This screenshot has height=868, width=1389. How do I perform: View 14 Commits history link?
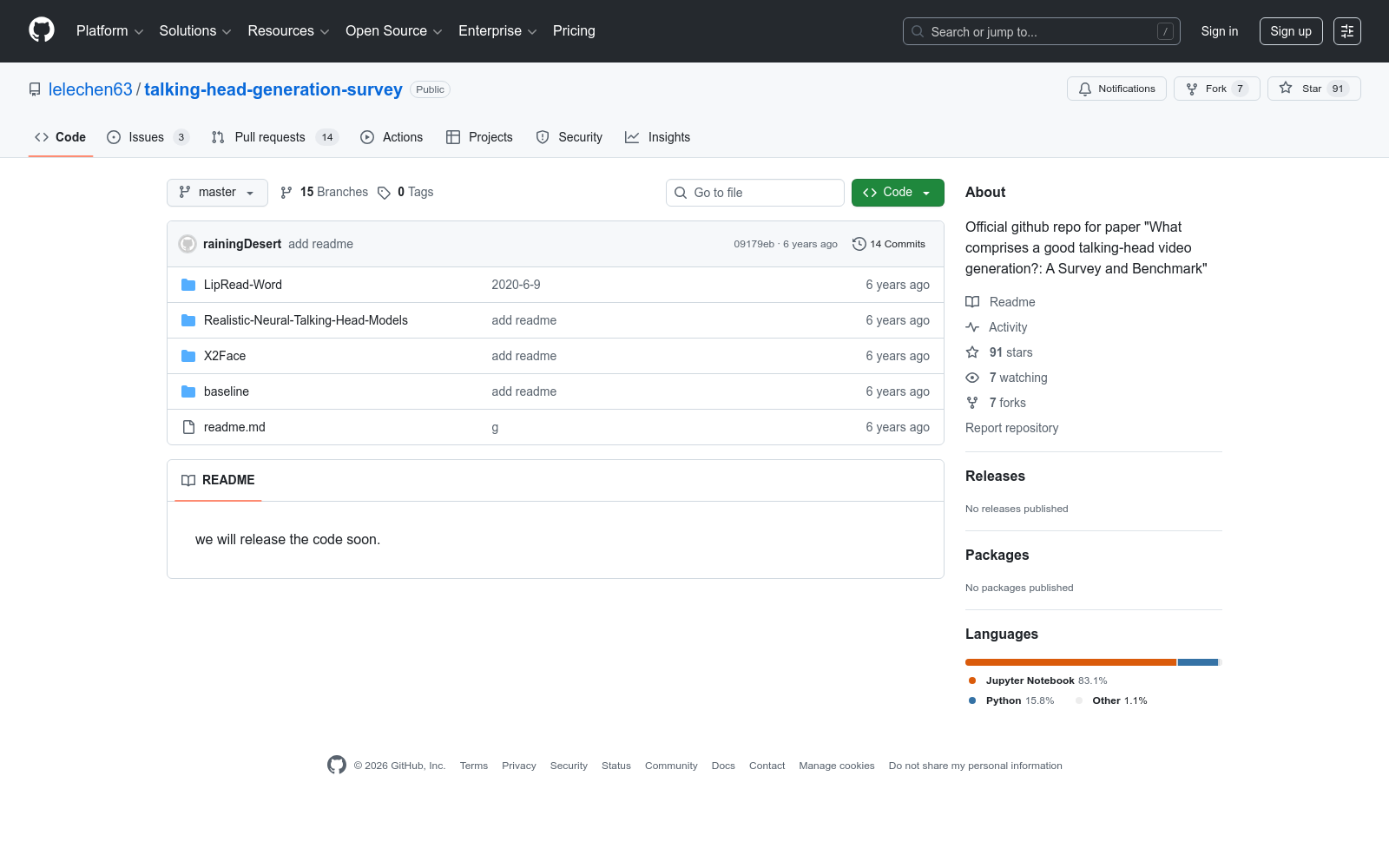pos(889,244)
